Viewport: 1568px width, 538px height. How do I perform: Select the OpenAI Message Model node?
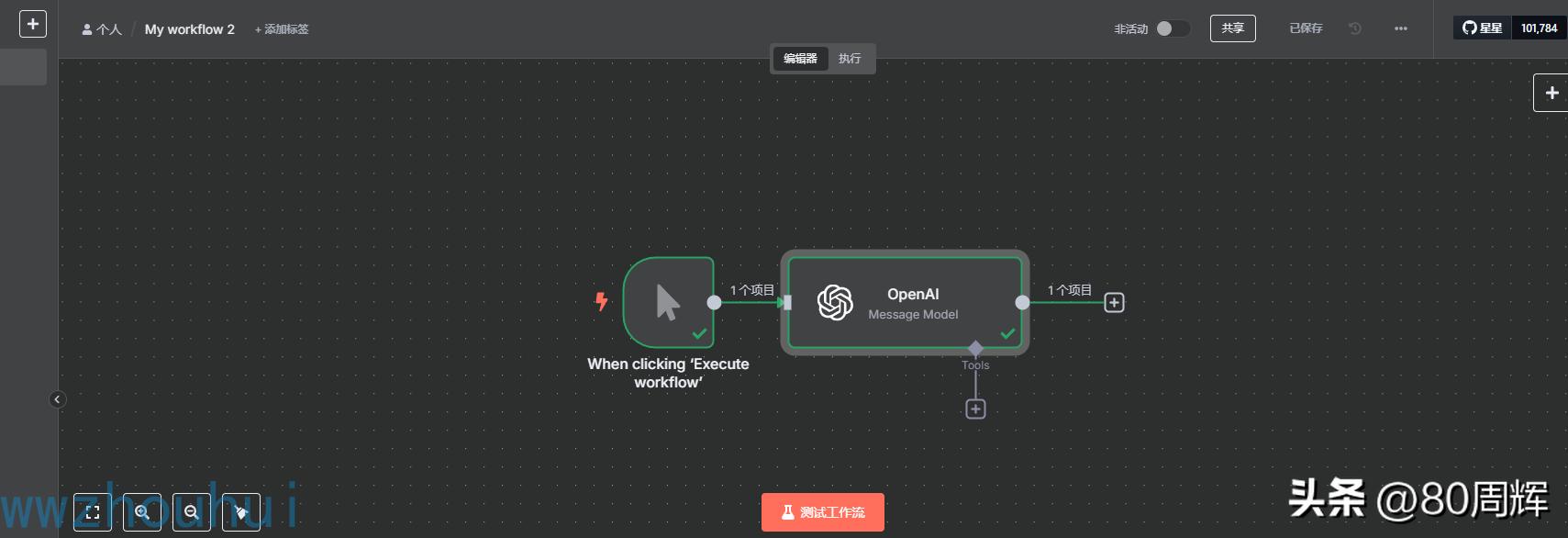(905, 302)
